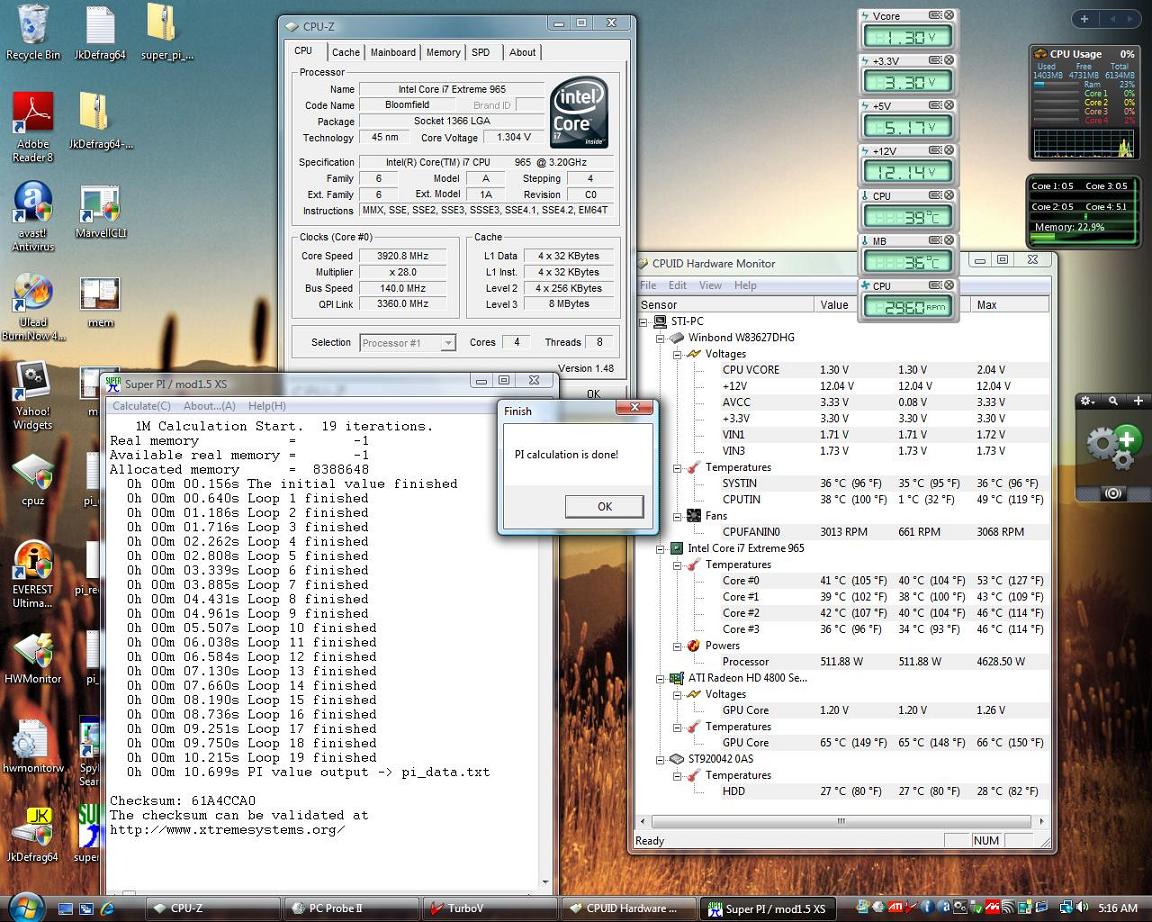The height and width of the screenshot is (922, 1152).
Task: Launch EVEREST Ultimate shortcut
Action: pos(32,575)
